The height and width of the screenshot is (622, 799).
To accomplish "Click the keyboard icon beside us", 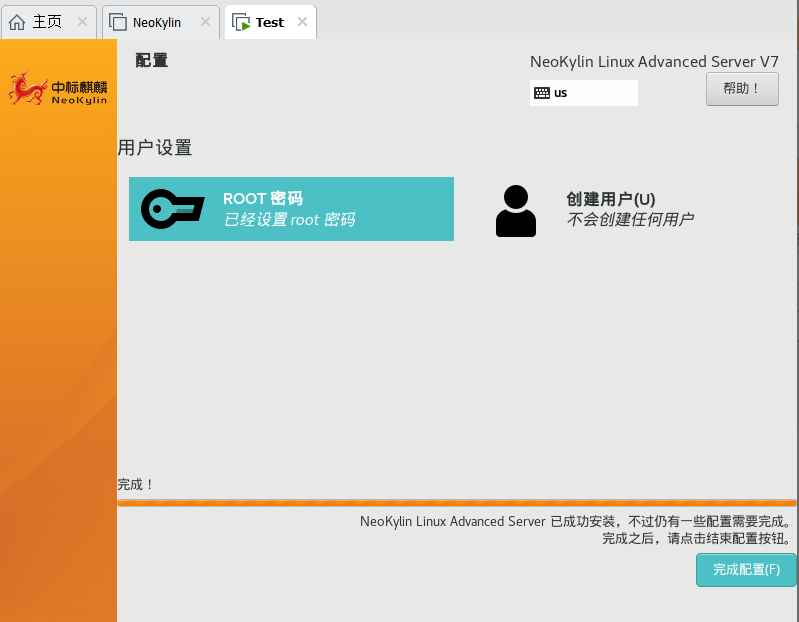I will point(542,93).
